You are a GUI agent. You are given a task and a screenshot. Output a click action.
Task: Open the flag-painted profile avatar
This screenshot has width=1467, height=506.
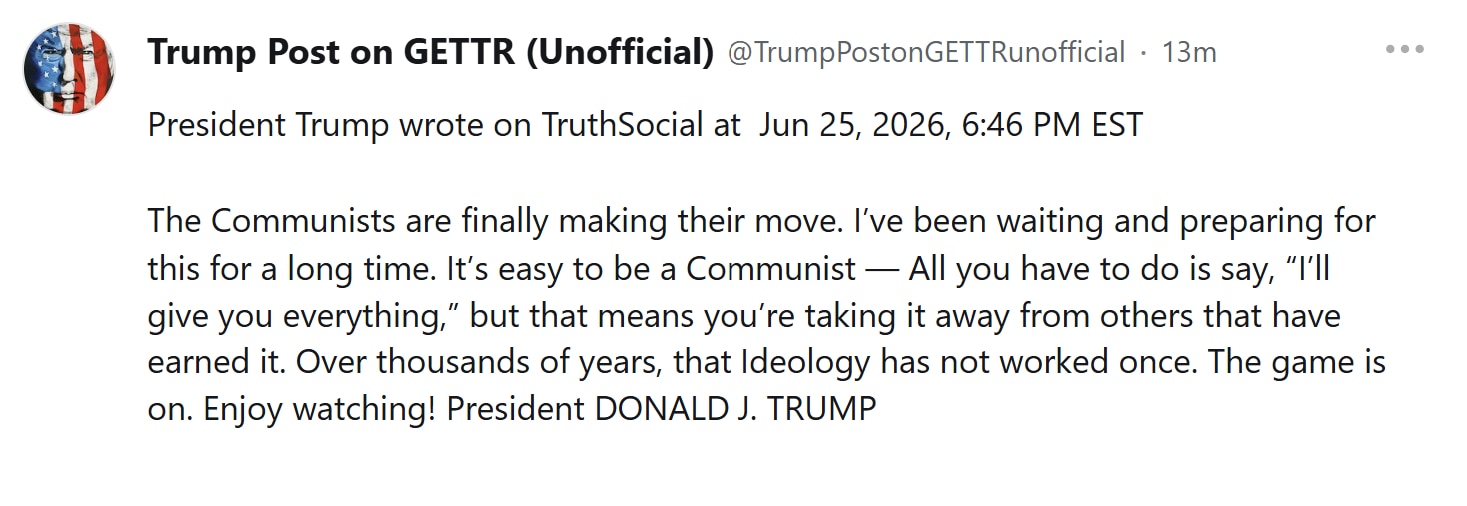pos(68,68)
